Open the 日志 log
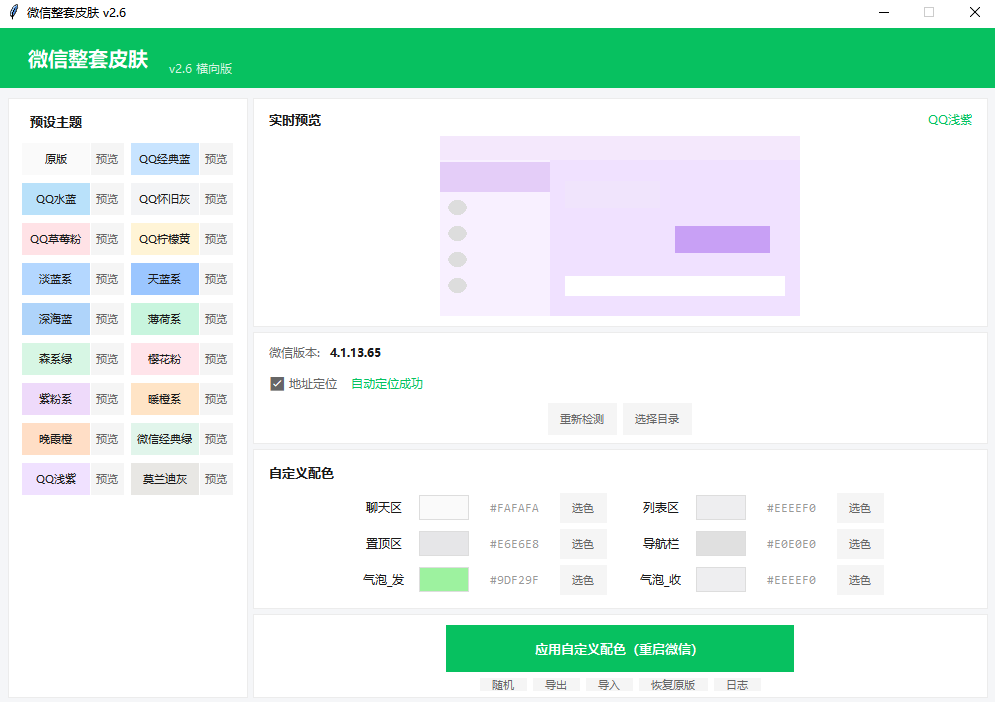This screenshot has height=702, width=995. pos(737,685)
